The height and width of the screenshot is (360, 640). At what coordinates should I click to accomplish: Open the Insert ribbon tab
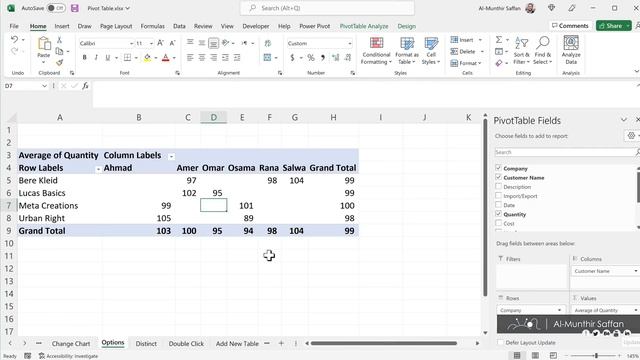click(62, 26)
